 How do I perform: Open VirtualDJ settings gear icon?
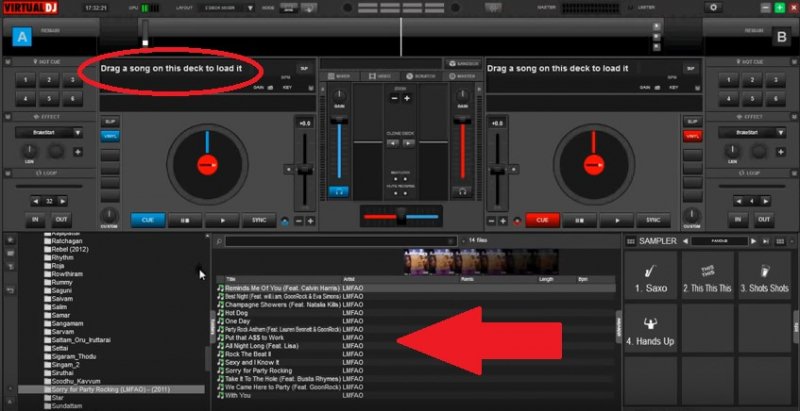pyautogui.click(x=713, y=8)
